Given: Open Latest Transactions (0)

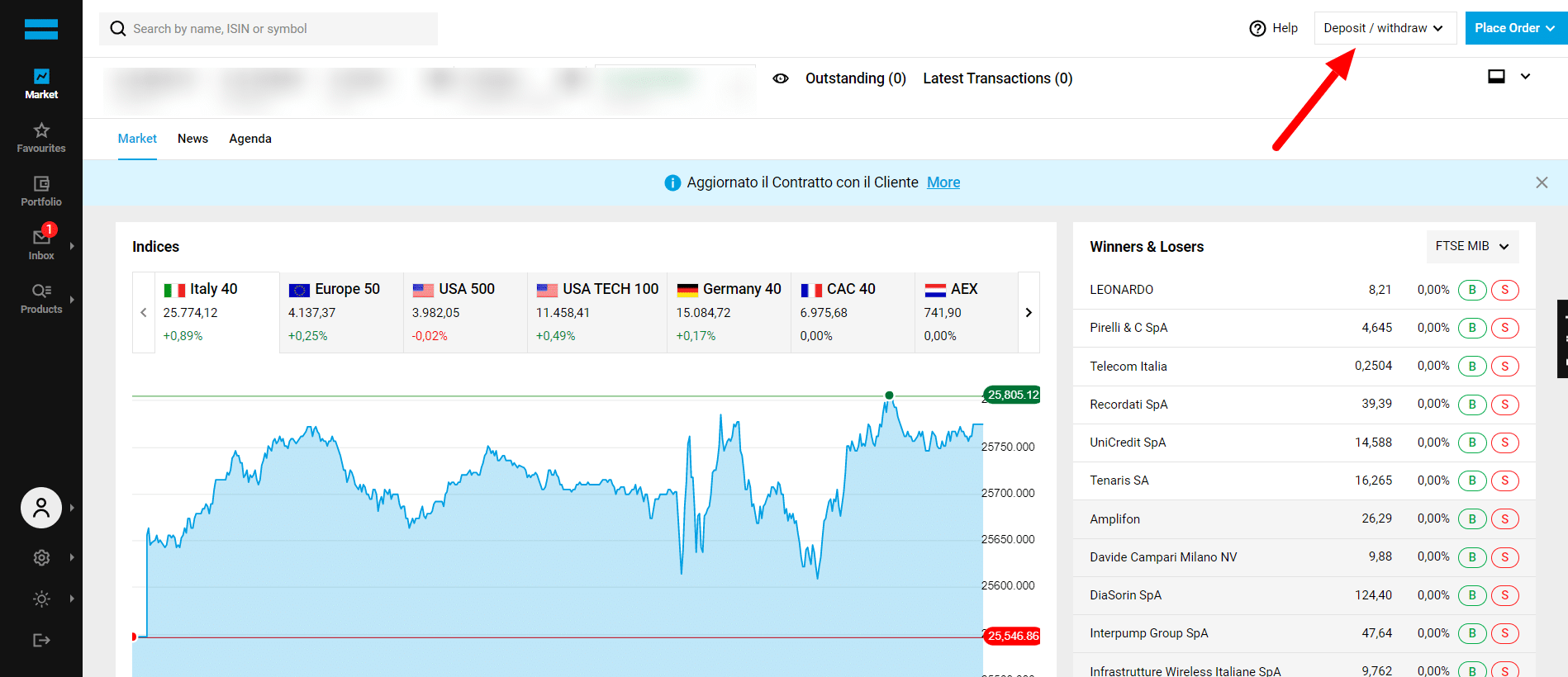Looking at the screenshot, I should pos(997,78).
